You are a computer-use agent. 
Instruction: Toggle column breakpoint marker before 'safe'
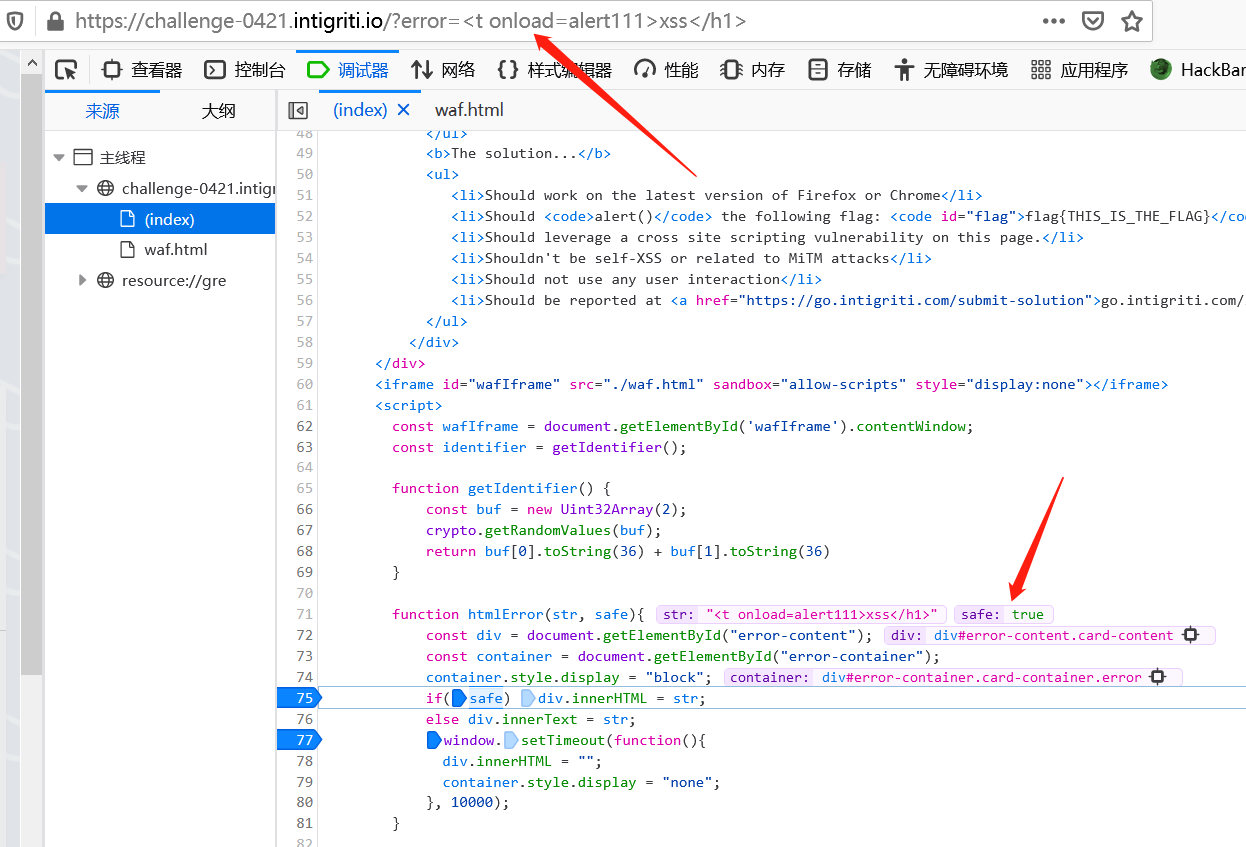460,698
